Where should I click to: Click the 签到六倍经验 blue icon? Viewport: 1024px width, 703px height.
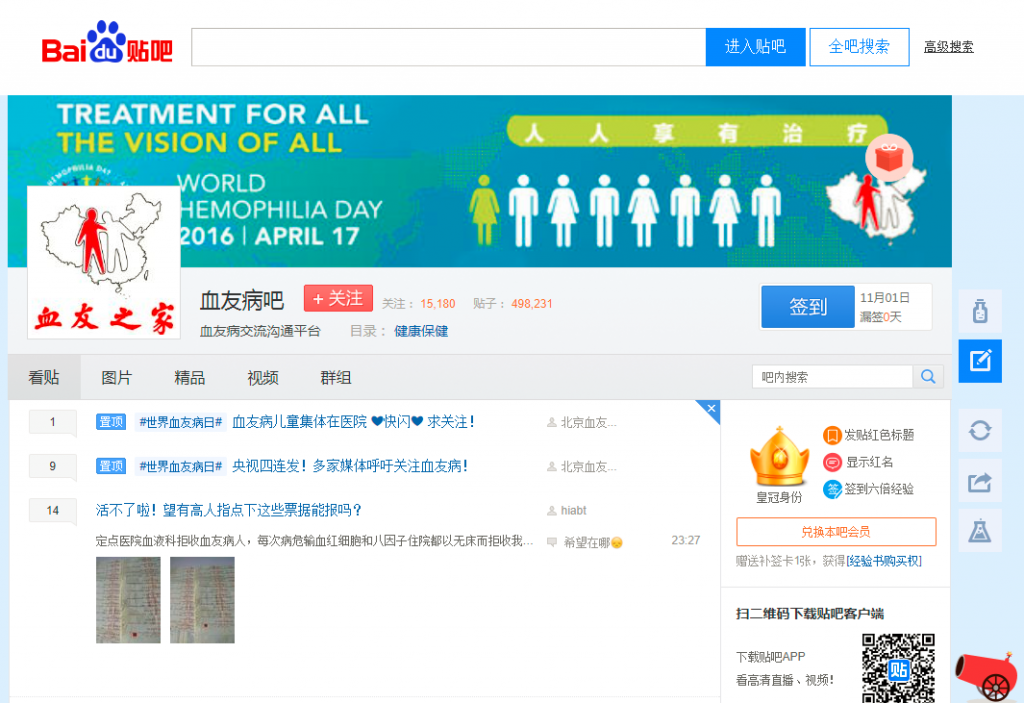[831, 489]
